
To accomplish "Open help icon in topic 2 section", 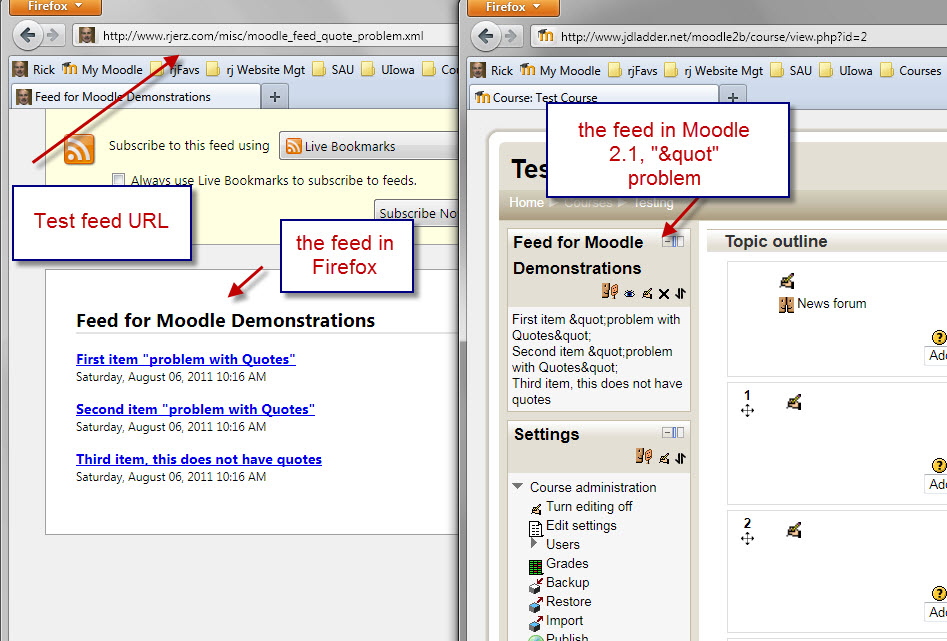I will 939,593.
